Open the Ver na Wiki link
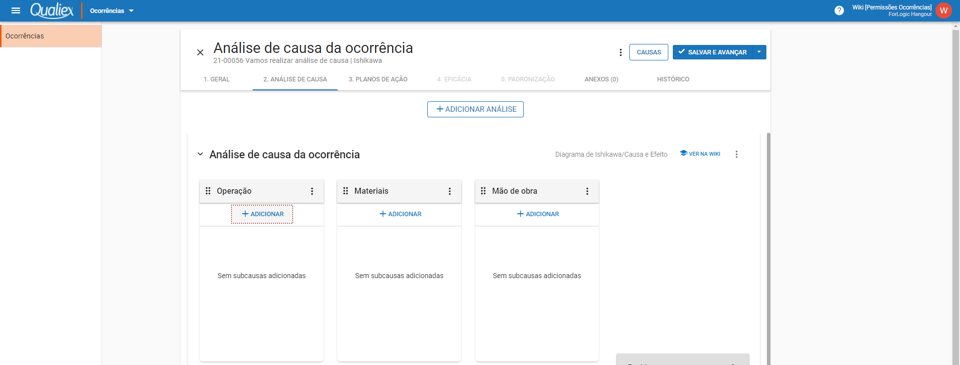Screen dimensions: 960x365 coord(700,154)
